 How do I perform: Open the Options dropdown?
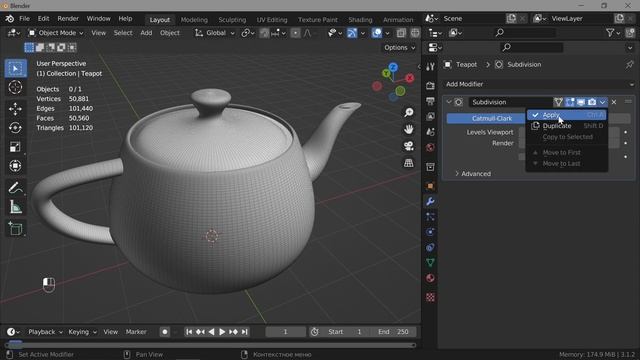399,48
